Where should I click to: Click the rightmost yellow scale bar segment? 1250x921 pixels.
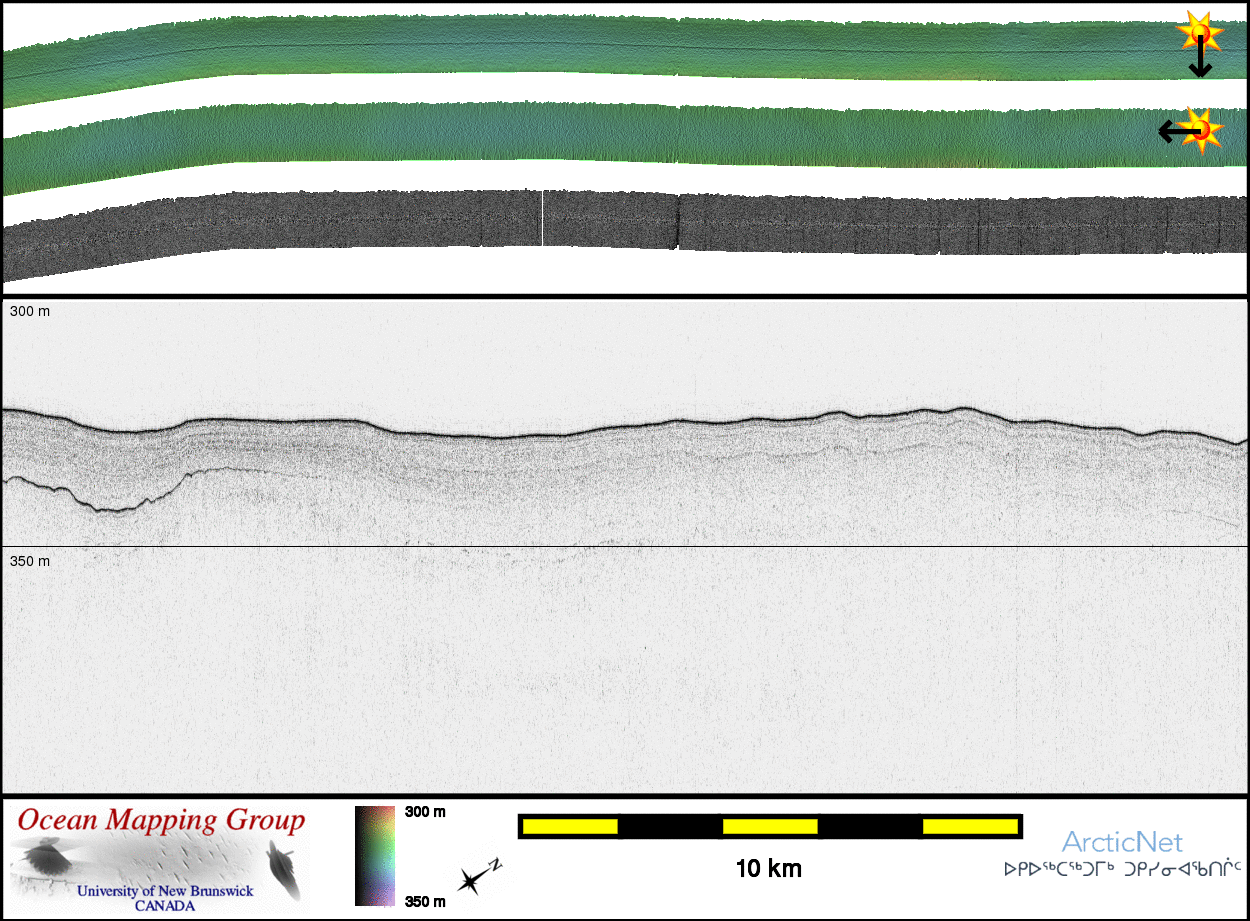tap(969, 826)
